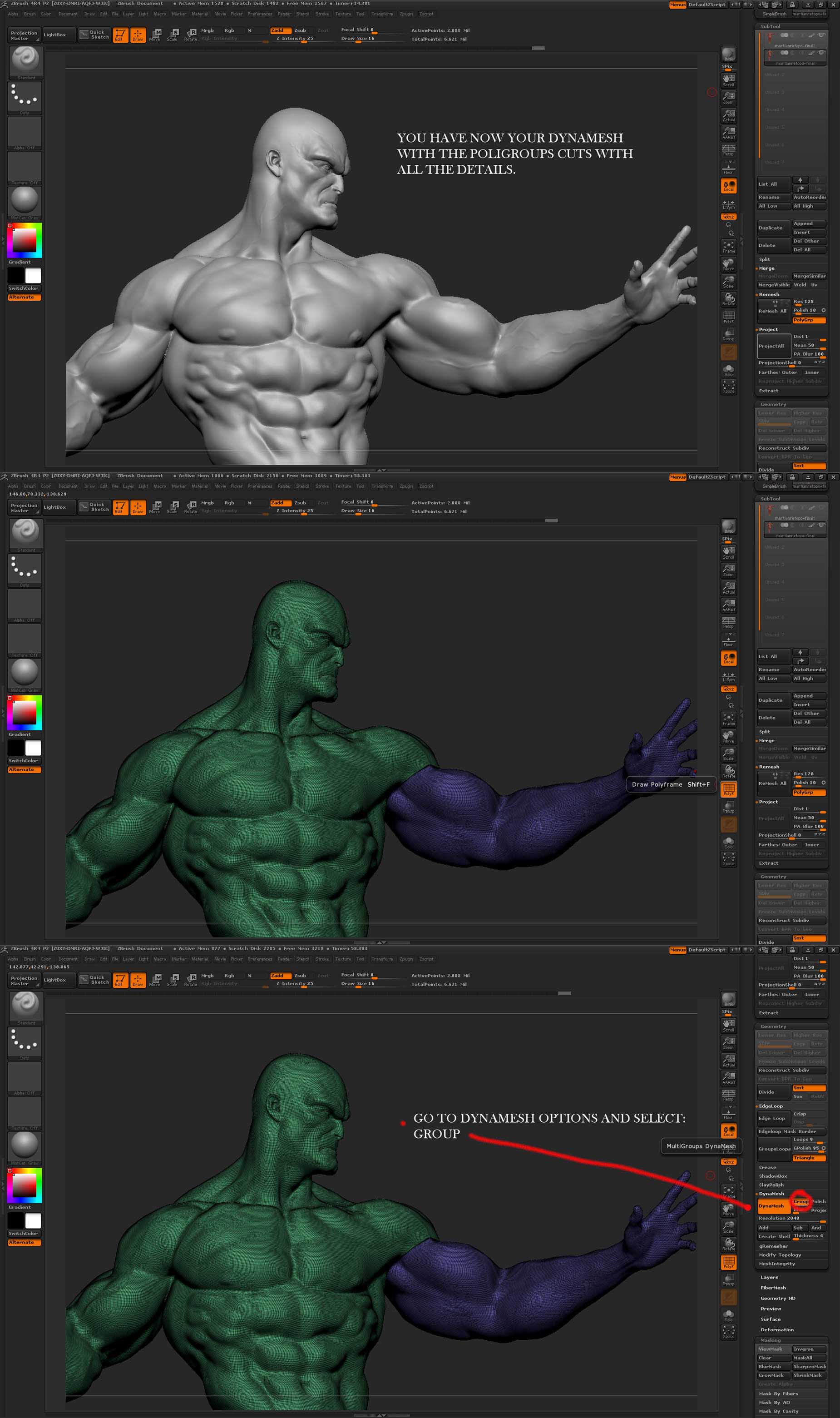Open Zplugin menu in DynaMesh-panel window

pyautogui.click(x=406, y=959)
